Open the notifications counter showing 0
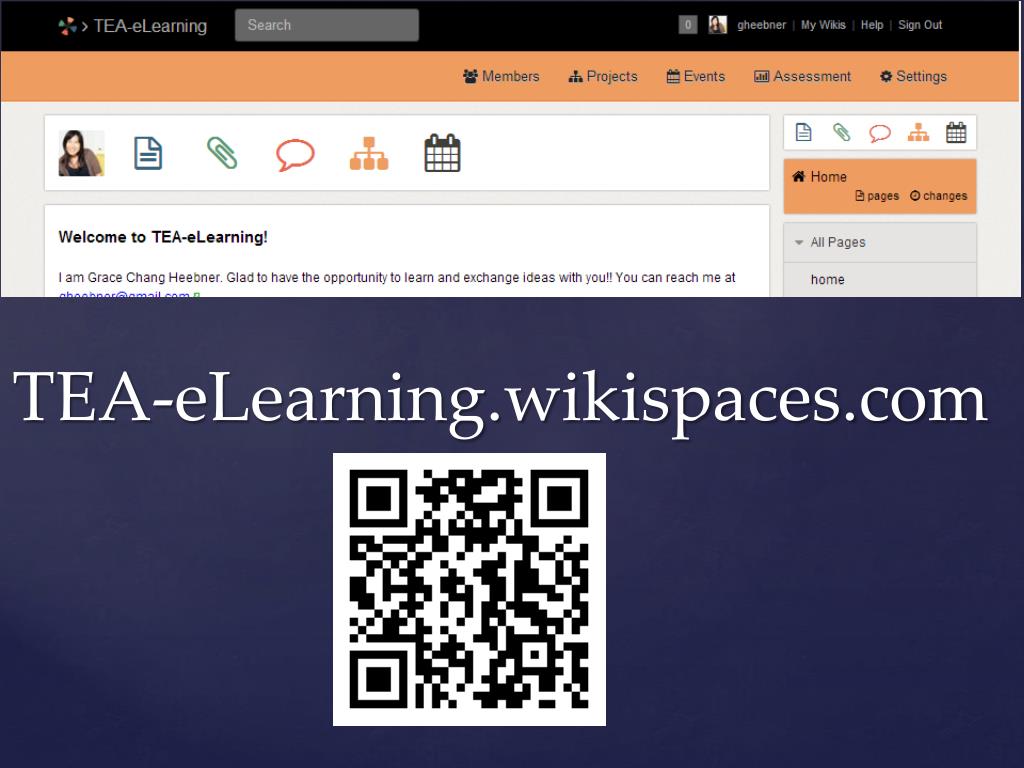 (x=688, y=25)
